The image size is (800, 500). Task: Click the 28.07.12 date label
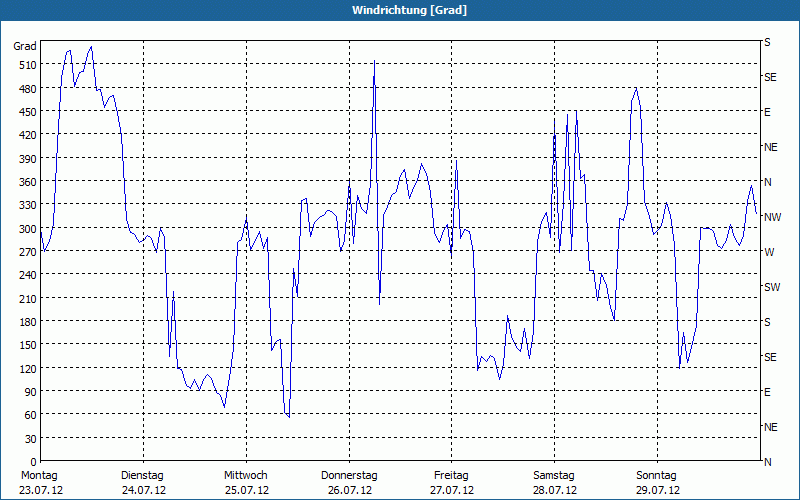[x=555, y=490]
